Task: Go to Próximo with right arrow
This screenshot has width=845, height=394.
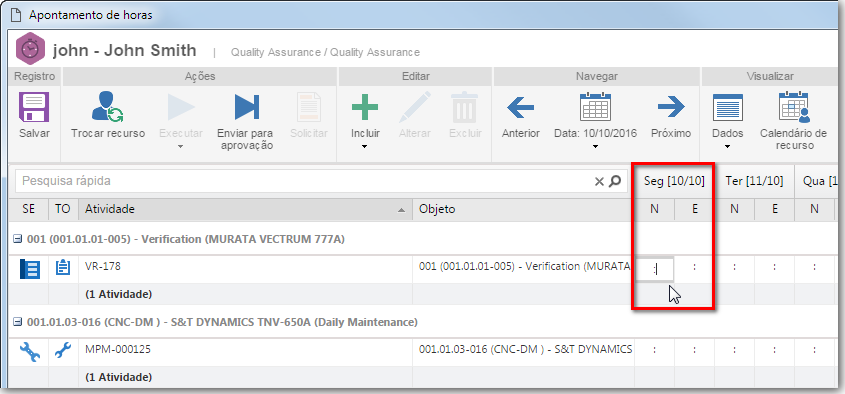Action: (x=671, y=107)
